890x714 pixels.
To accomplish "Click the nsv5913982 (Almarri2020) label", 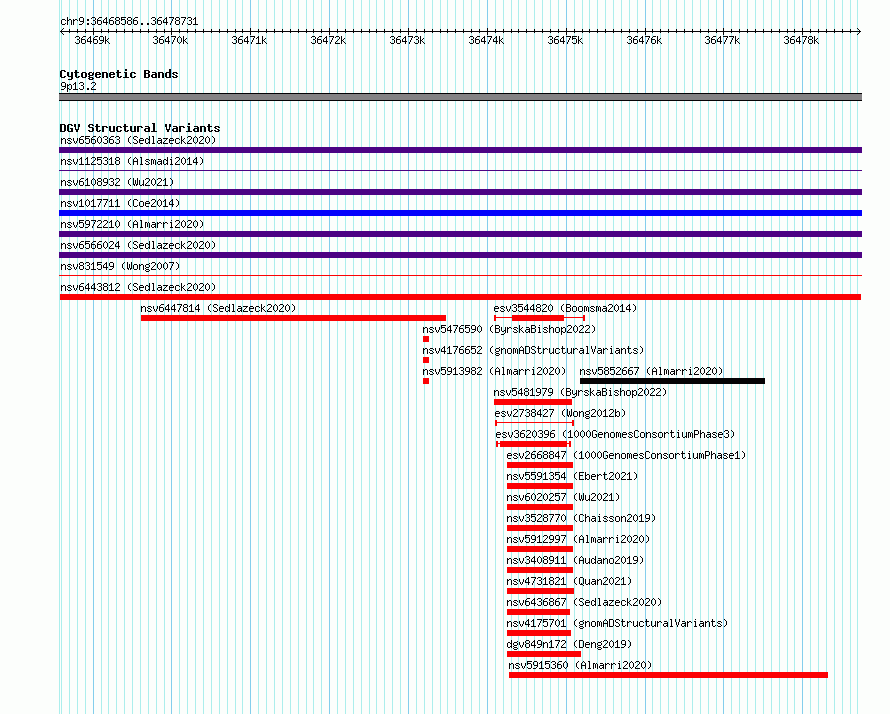I will pos(494,371).
